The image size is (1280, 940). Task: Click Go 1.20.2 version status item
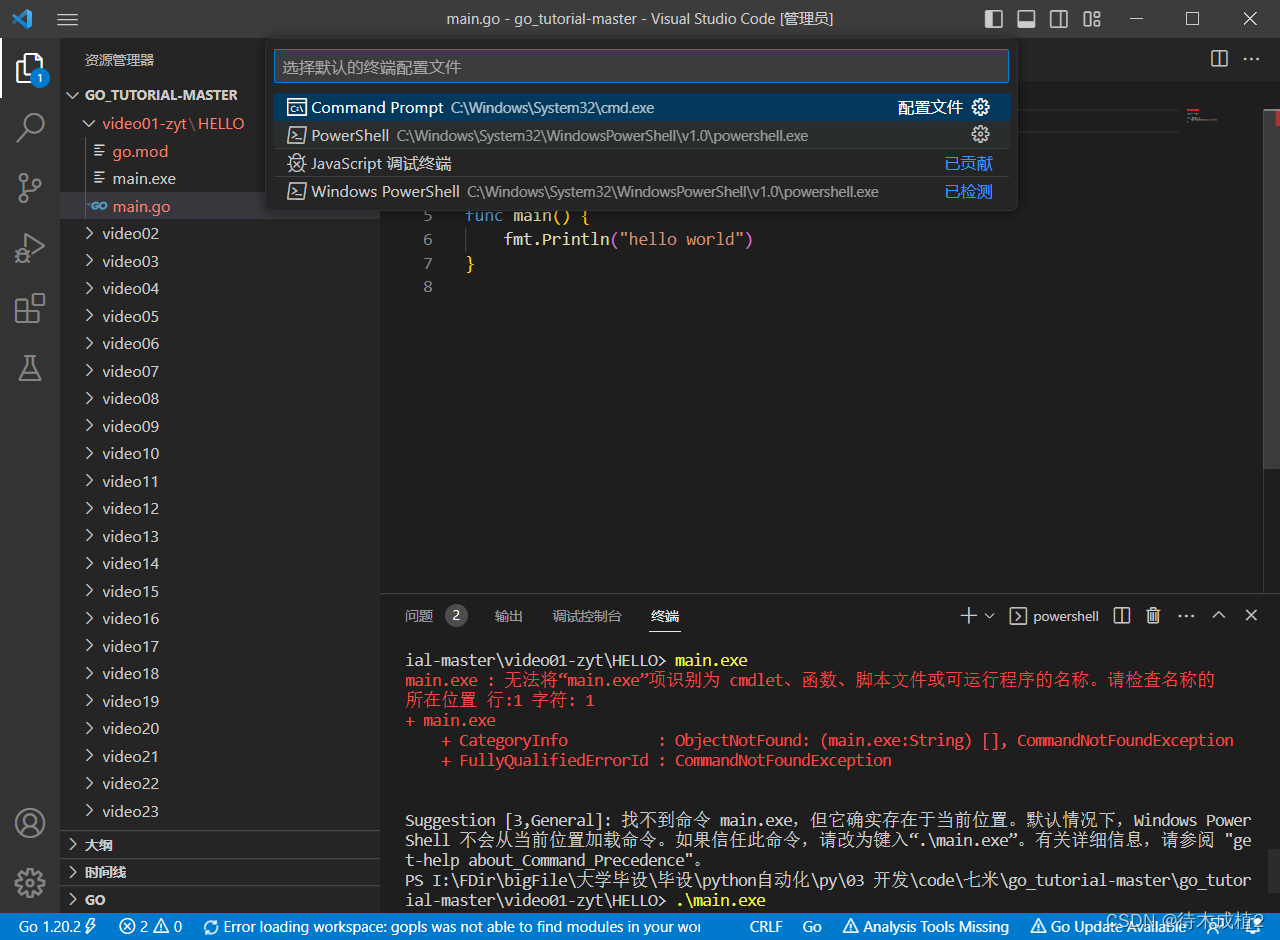click(58, 926)
